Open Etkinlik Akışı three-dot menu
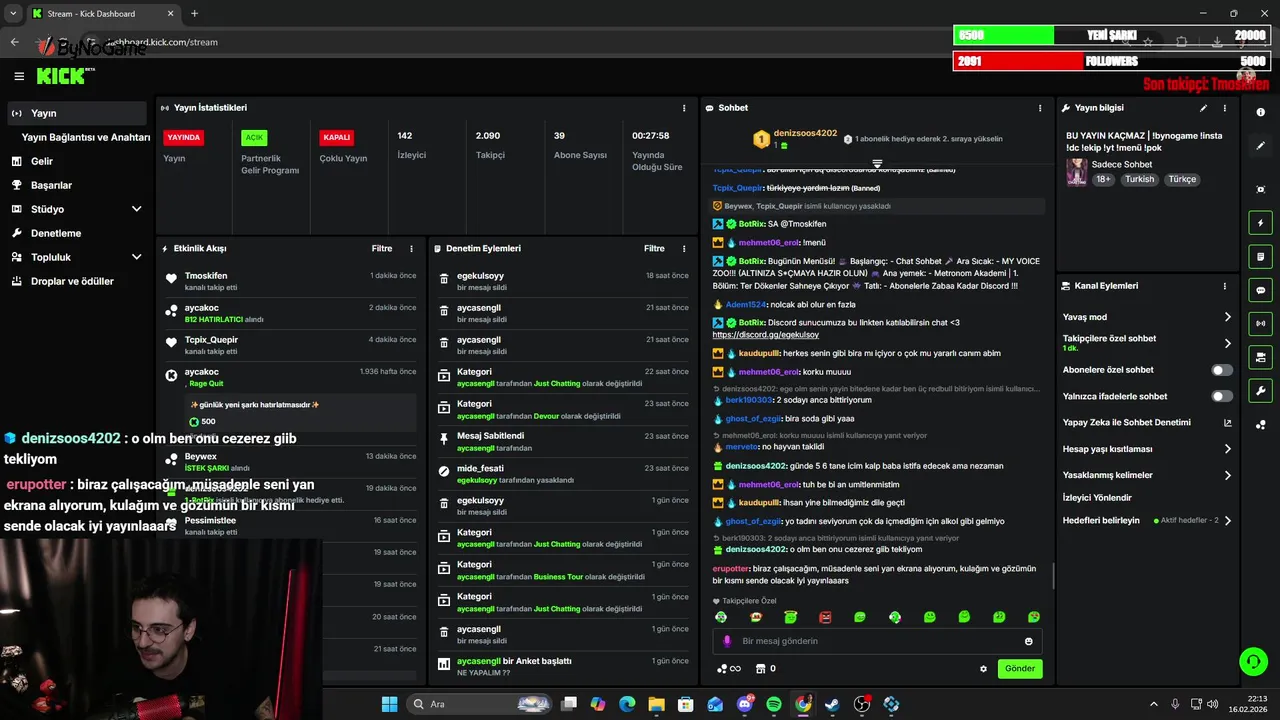 pos(411,248)
